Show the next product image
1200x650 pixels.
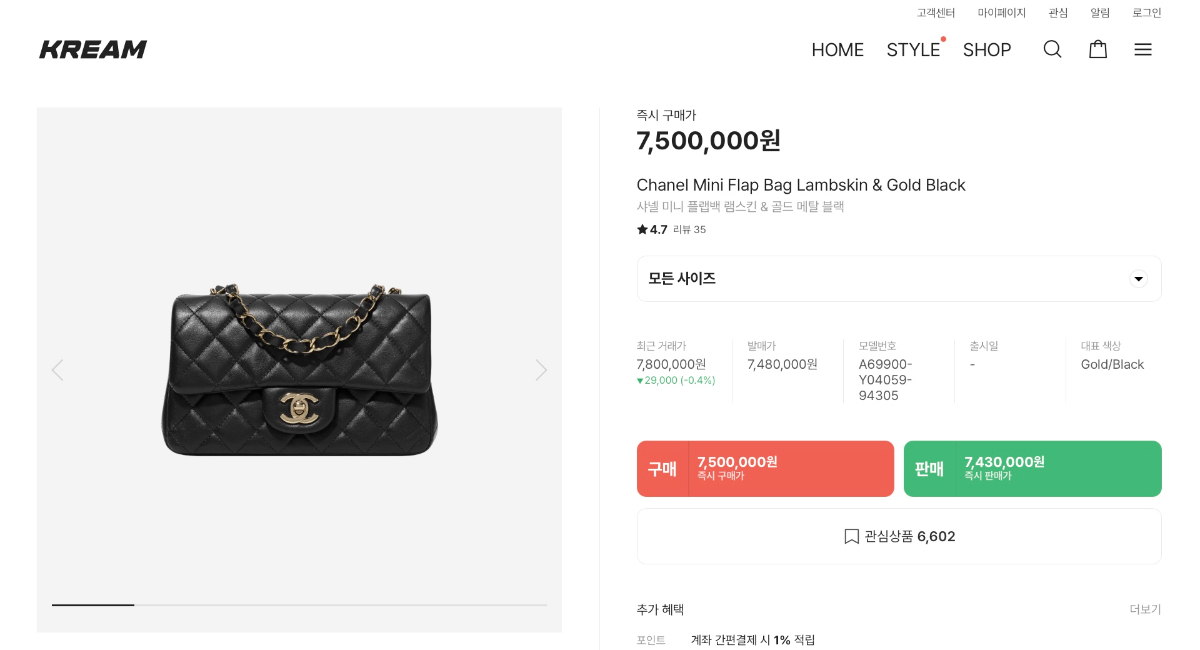click(x=541, y=370)
